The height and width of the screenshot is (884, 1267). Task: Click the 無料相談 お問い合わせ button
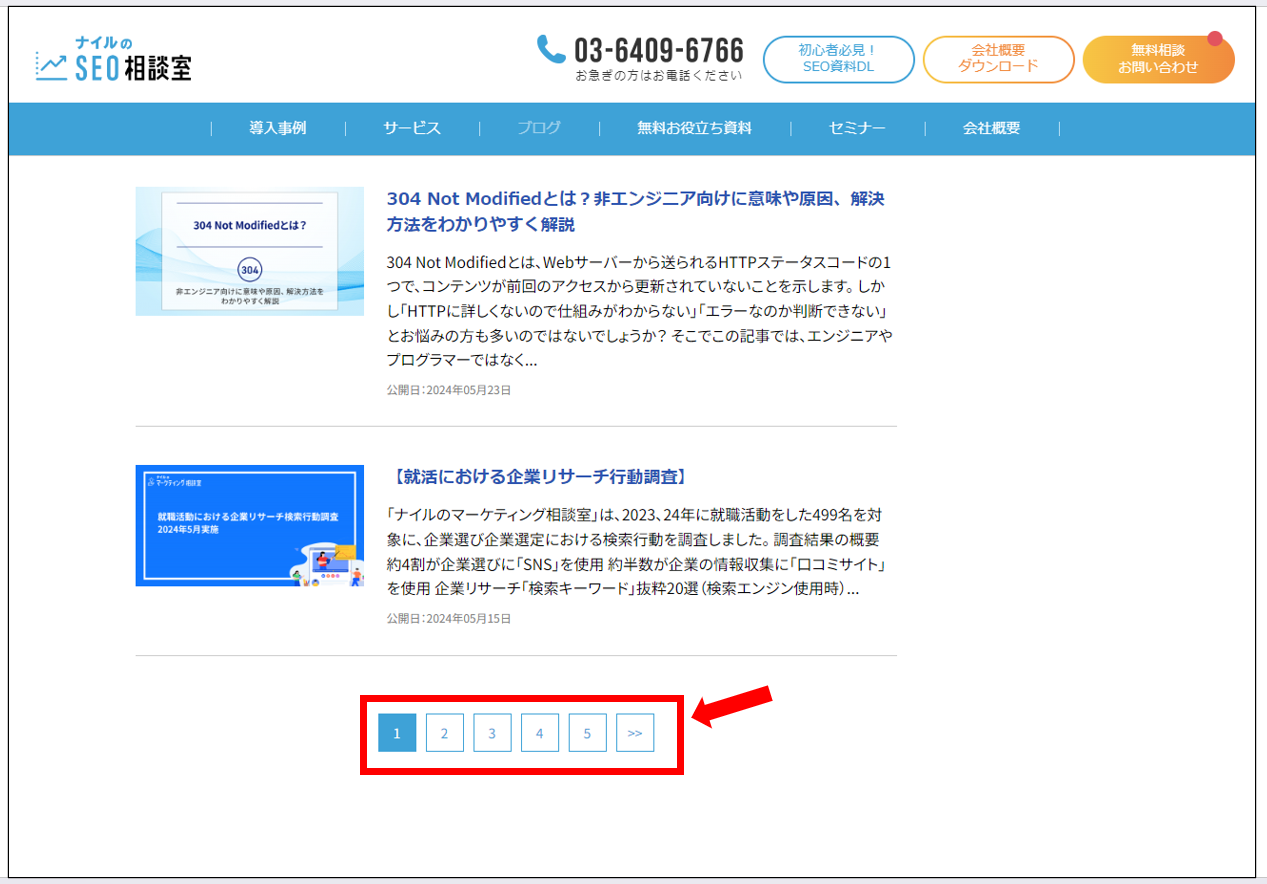click(x=1158, y=59)
